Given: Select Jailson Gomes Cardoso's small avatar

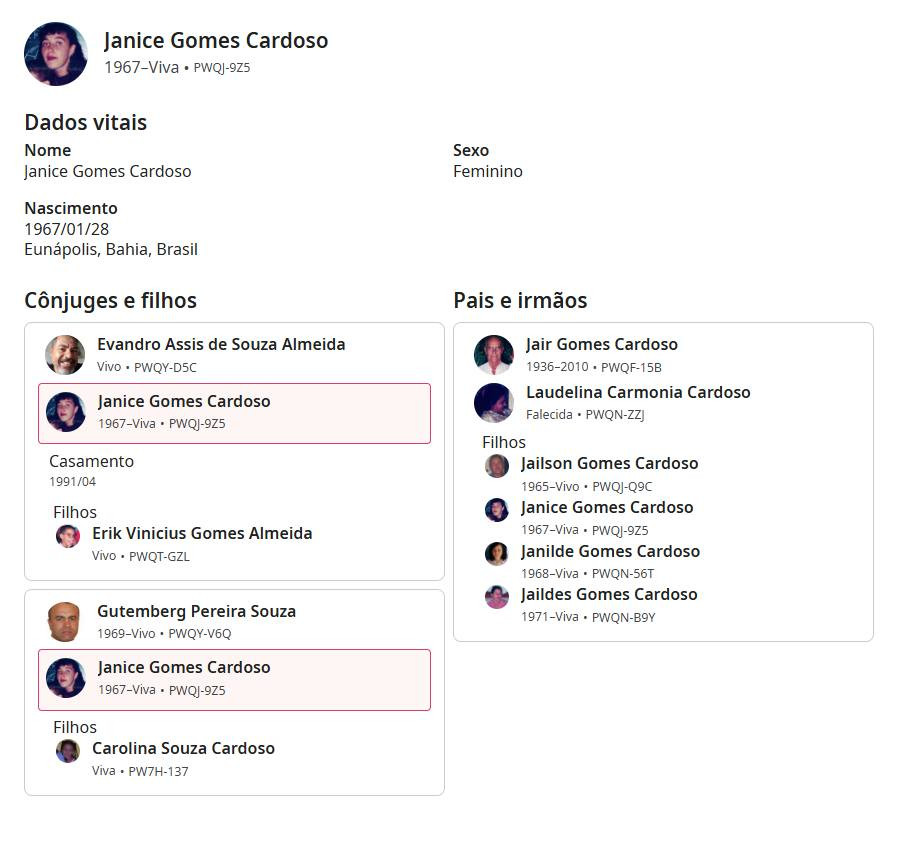Looking at the screenshot, I should [x=497, y=466].
